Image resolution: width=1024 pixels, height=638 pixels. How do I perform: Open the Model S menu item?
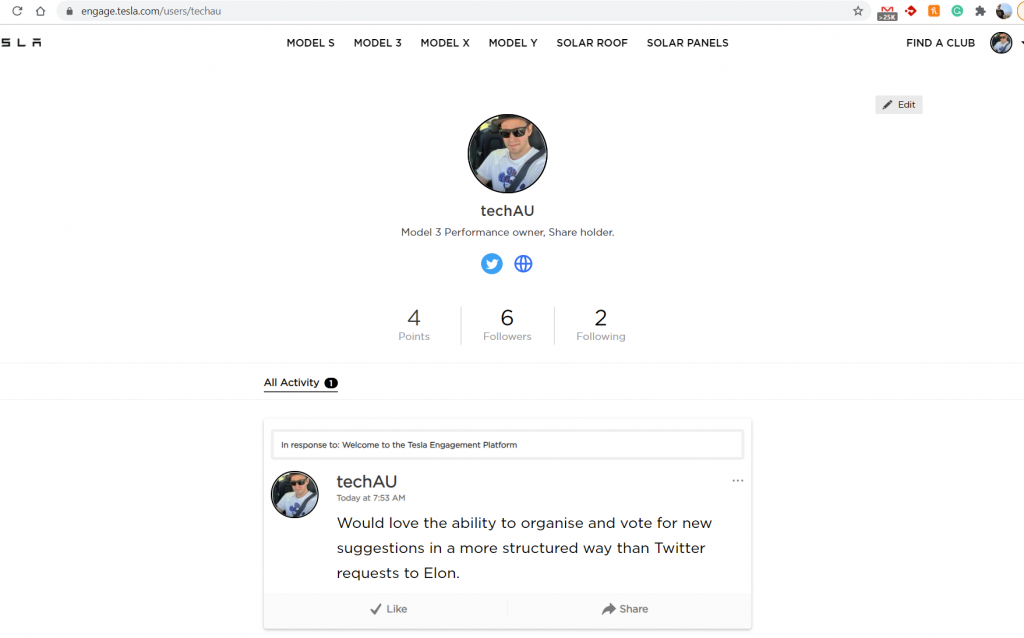(x=310, y=43)
